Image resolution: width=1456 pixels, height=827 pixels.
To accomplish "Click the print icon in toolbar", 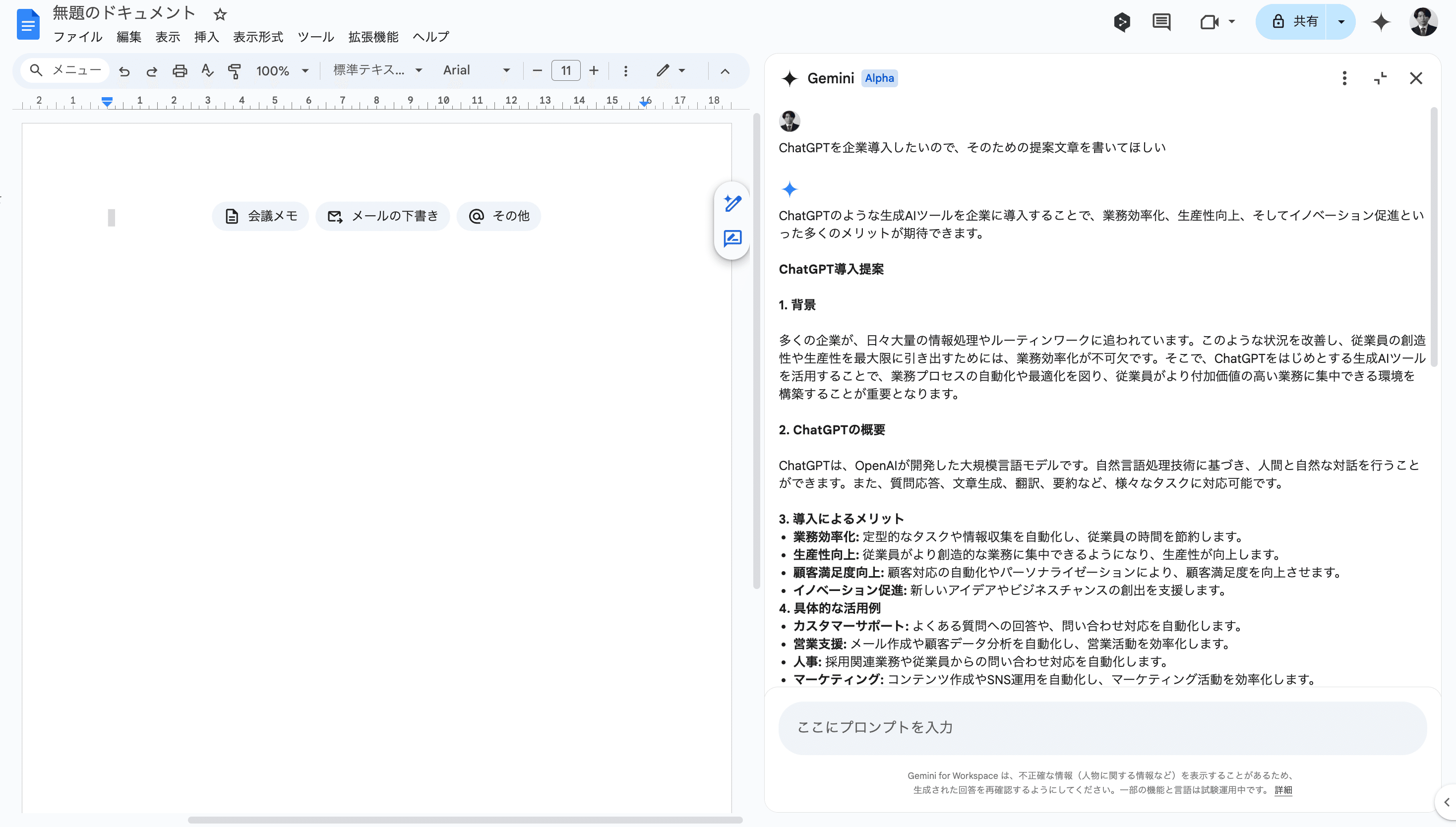I will [180, 71].
